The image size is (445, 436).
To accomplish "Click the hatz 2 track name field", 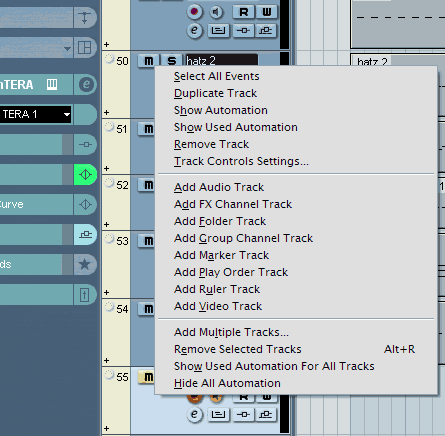I will [x=222, y=60].
